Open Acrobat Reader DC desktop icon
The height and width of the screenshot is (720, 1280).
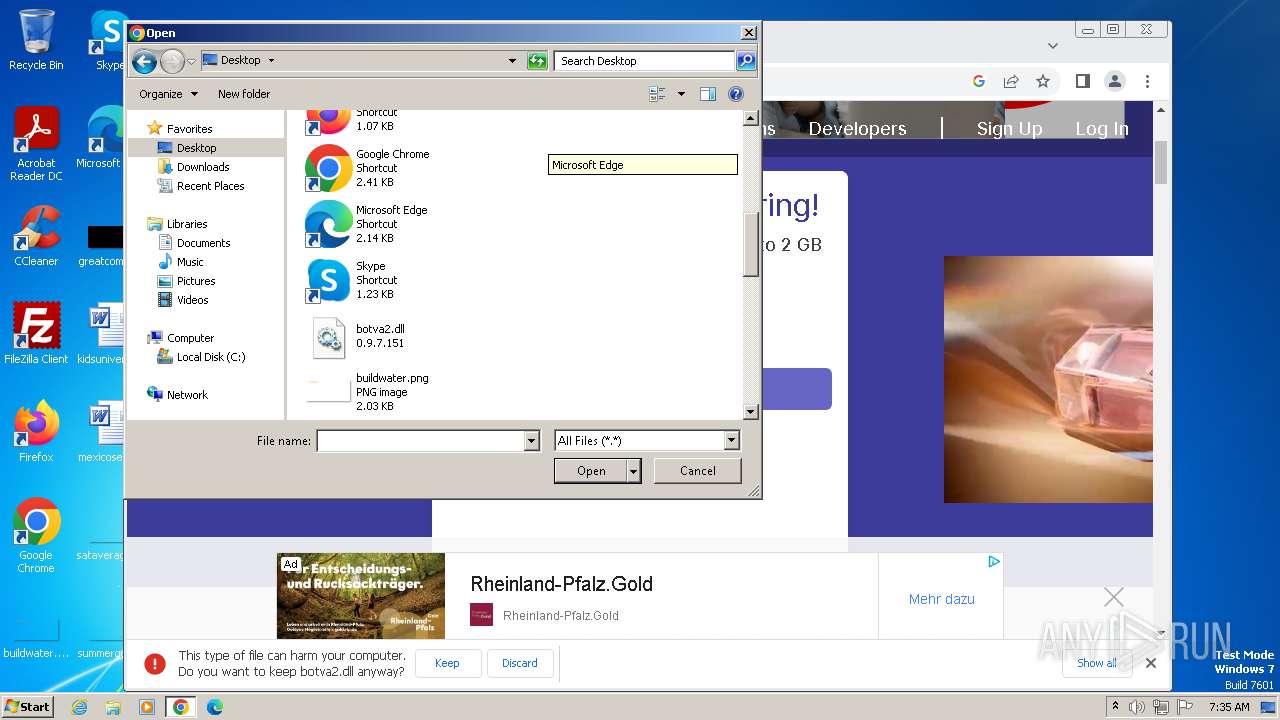(36, 143)
